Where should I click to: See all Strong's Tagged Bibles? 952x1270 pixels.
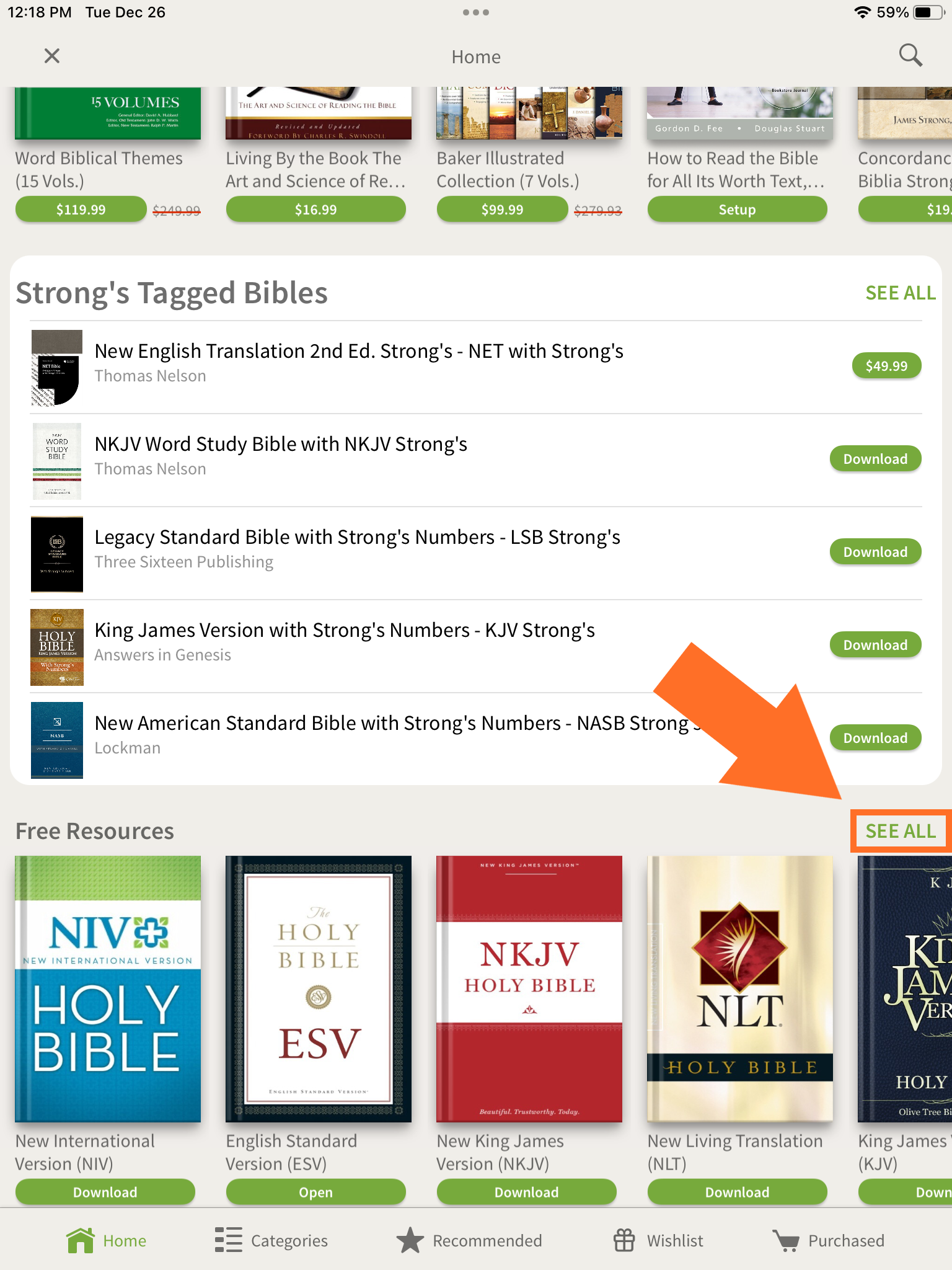(901, 293)
